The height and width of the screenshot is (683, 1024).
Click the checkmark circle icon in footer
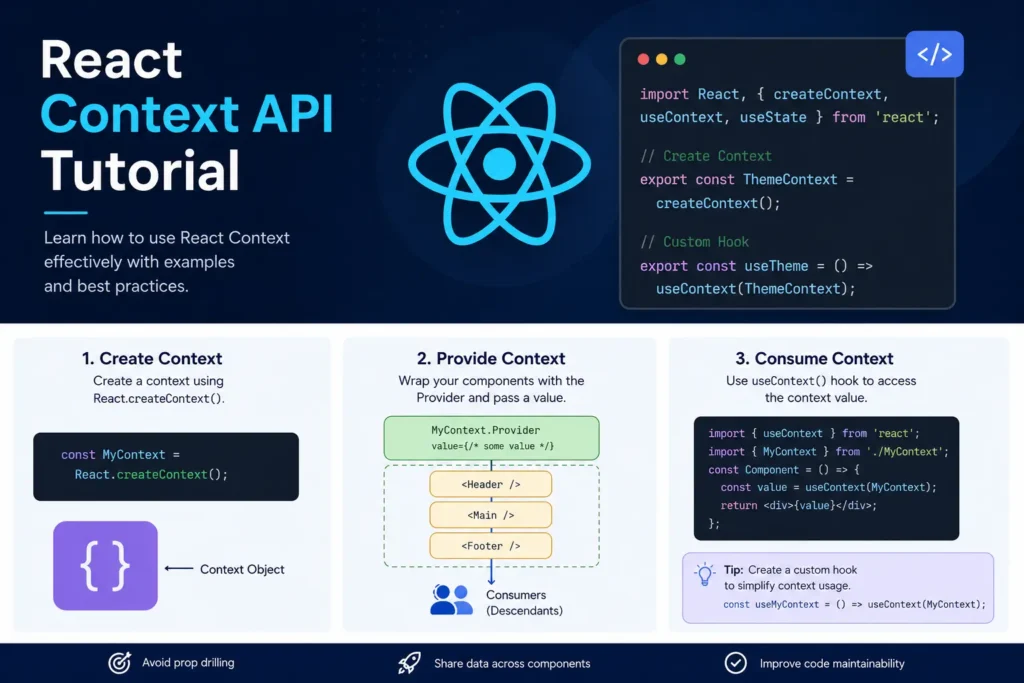pos(735,663)
